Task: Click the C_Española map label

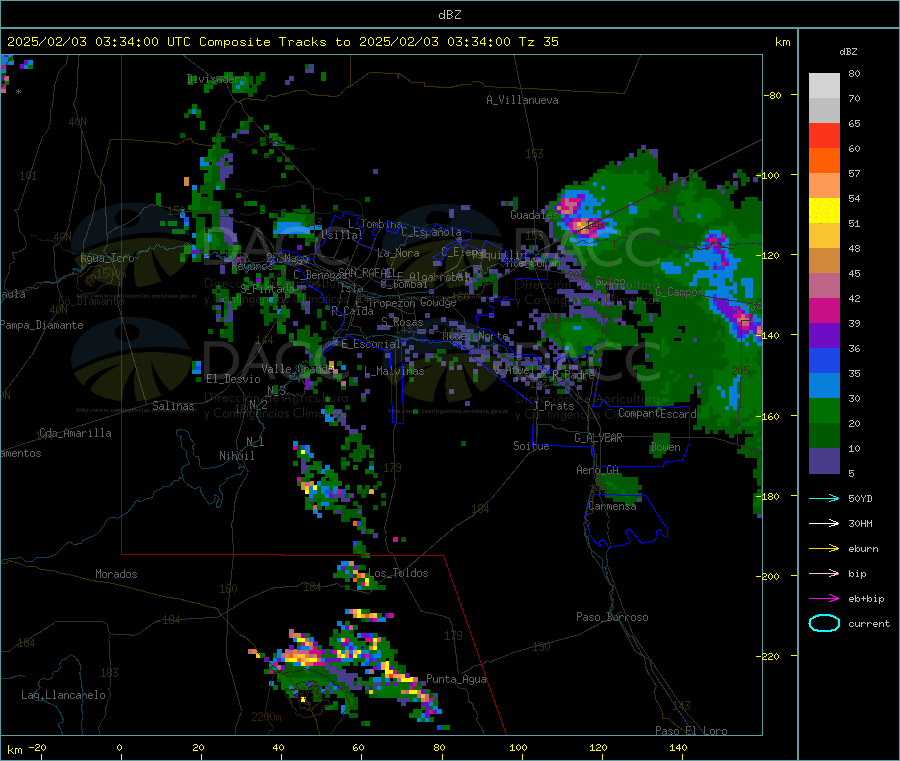Action: (432, 232)
